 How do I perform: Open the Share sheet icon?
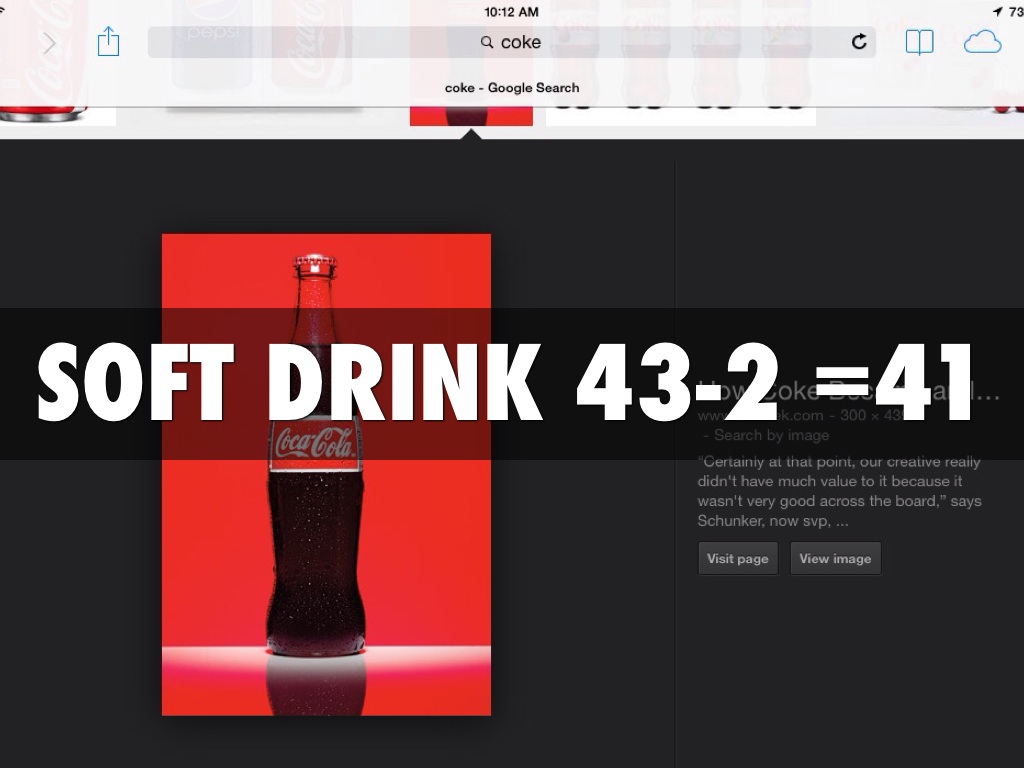(x=108, y=42)
